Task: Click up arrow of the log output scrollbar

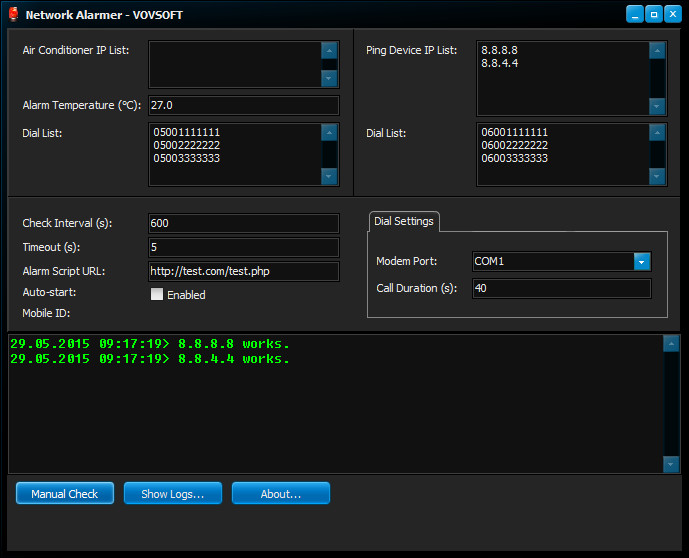Action: [x=671, y=344]
